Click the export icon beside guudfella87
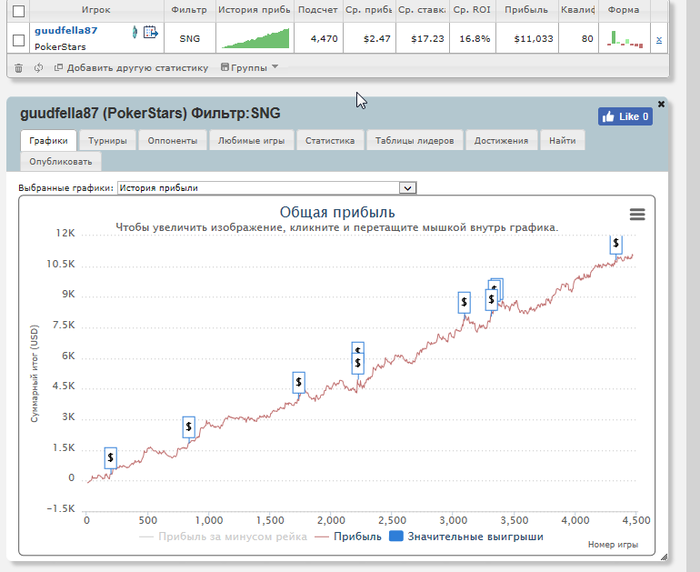Screen dimensions: 700x572 (150, 32)
